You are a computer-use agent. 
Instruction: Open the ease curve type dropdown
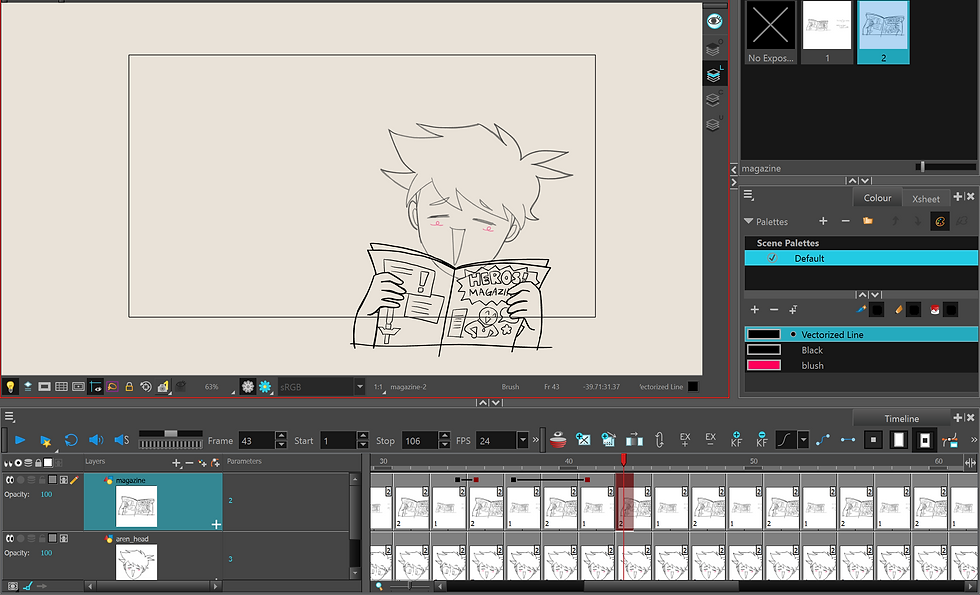[804, 440]
